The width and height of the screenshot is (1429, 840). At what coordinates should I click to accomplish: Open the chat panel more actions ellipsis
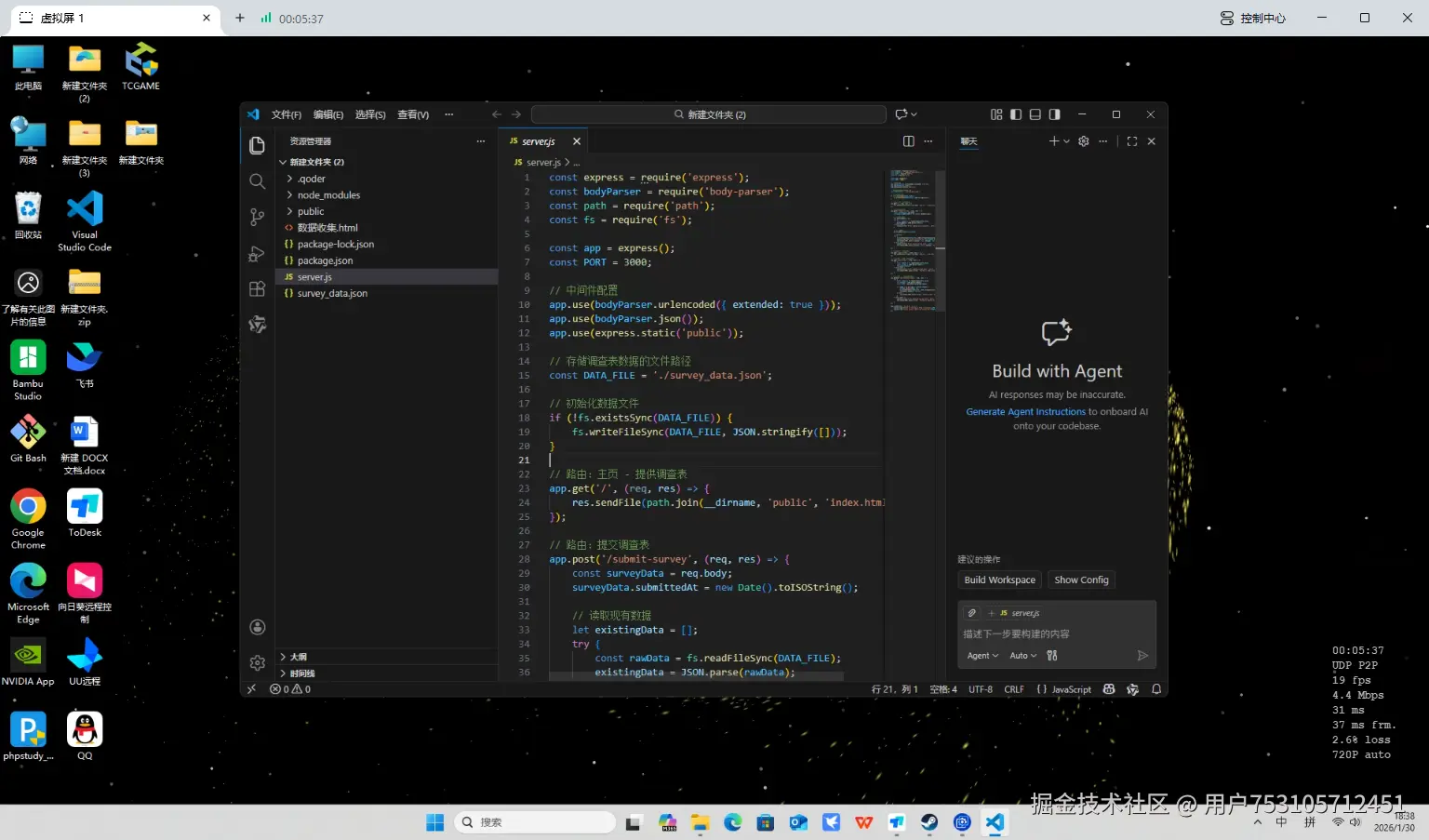[1103, 141]
